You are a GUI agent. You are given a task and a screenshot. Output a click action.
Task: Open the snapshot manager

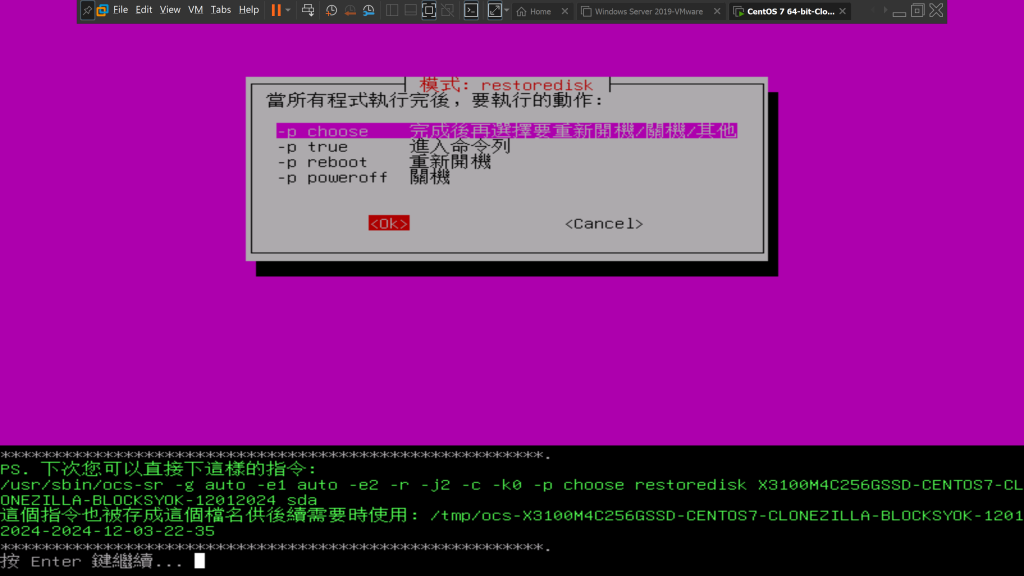(368, 11)
